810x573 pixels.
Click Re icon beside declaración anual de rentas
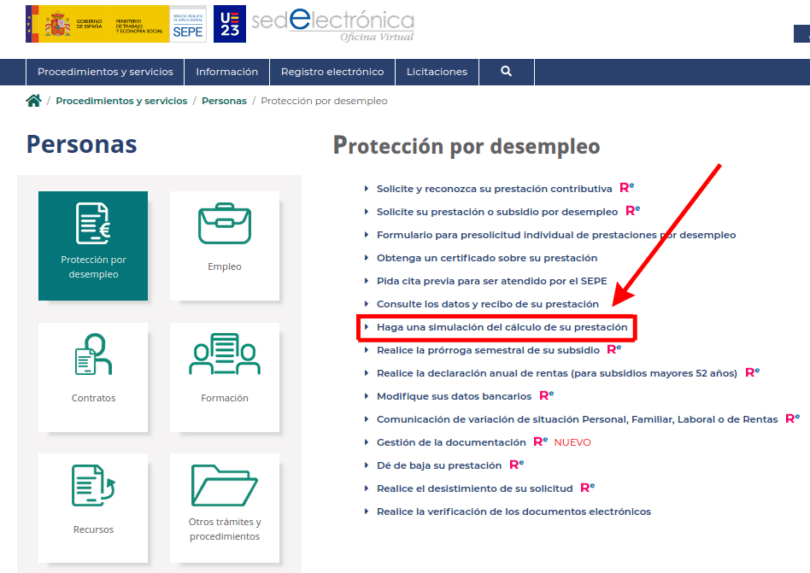point(752,372)
